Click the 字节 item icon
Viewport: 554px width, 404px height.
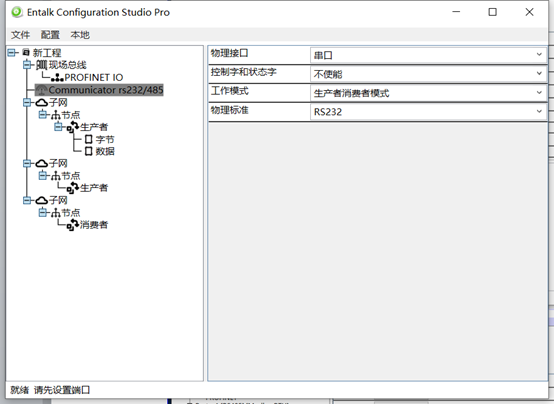89,139
